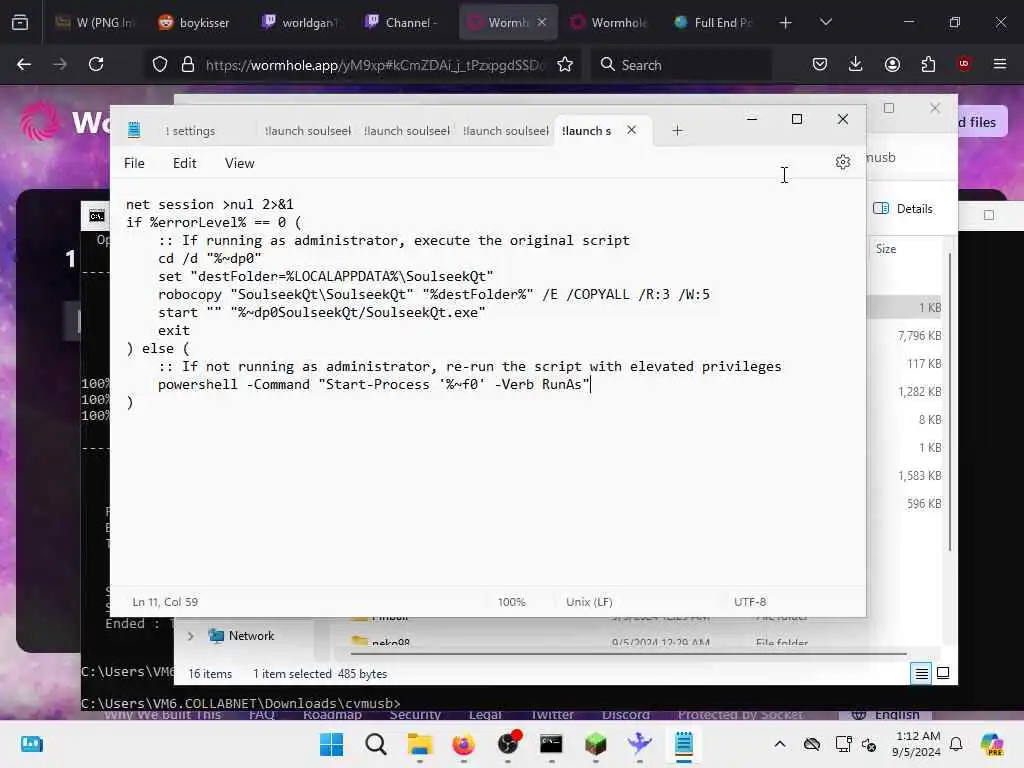Switch to the first '!launch soulseek' tab
The height and width of the screenshot is (768, 1024).
click(x=308, y=131)
